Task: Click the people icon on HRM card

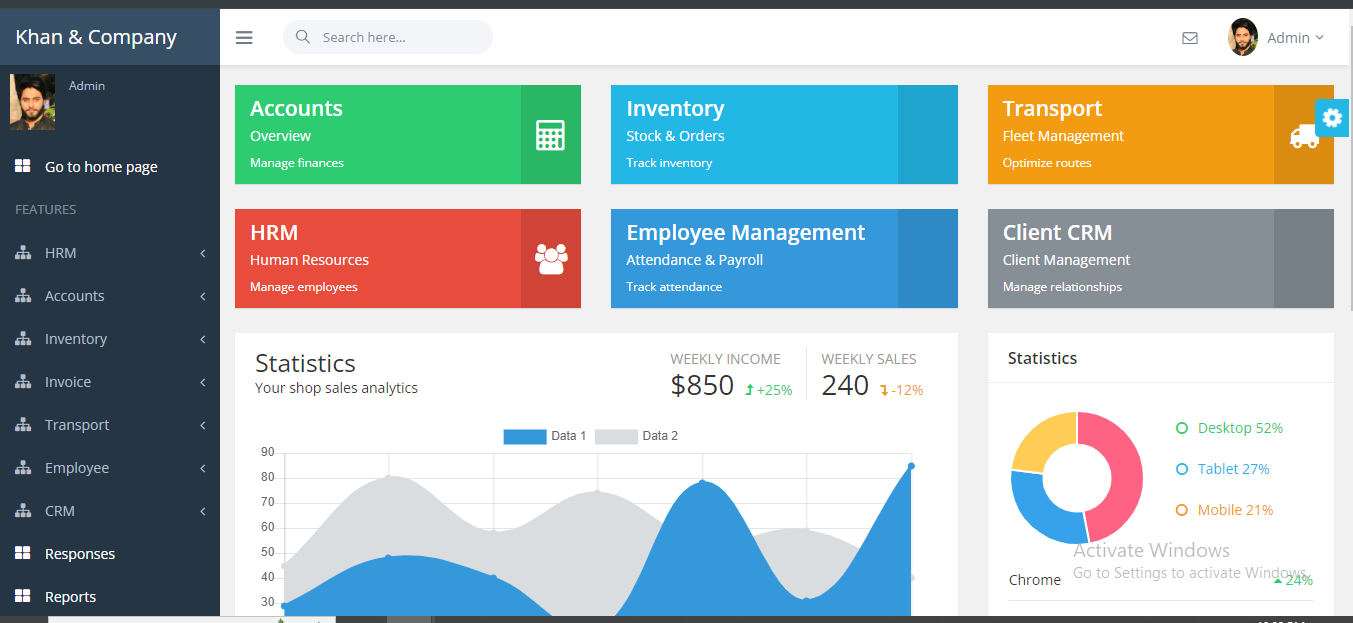Action: (x=551, y=259)
